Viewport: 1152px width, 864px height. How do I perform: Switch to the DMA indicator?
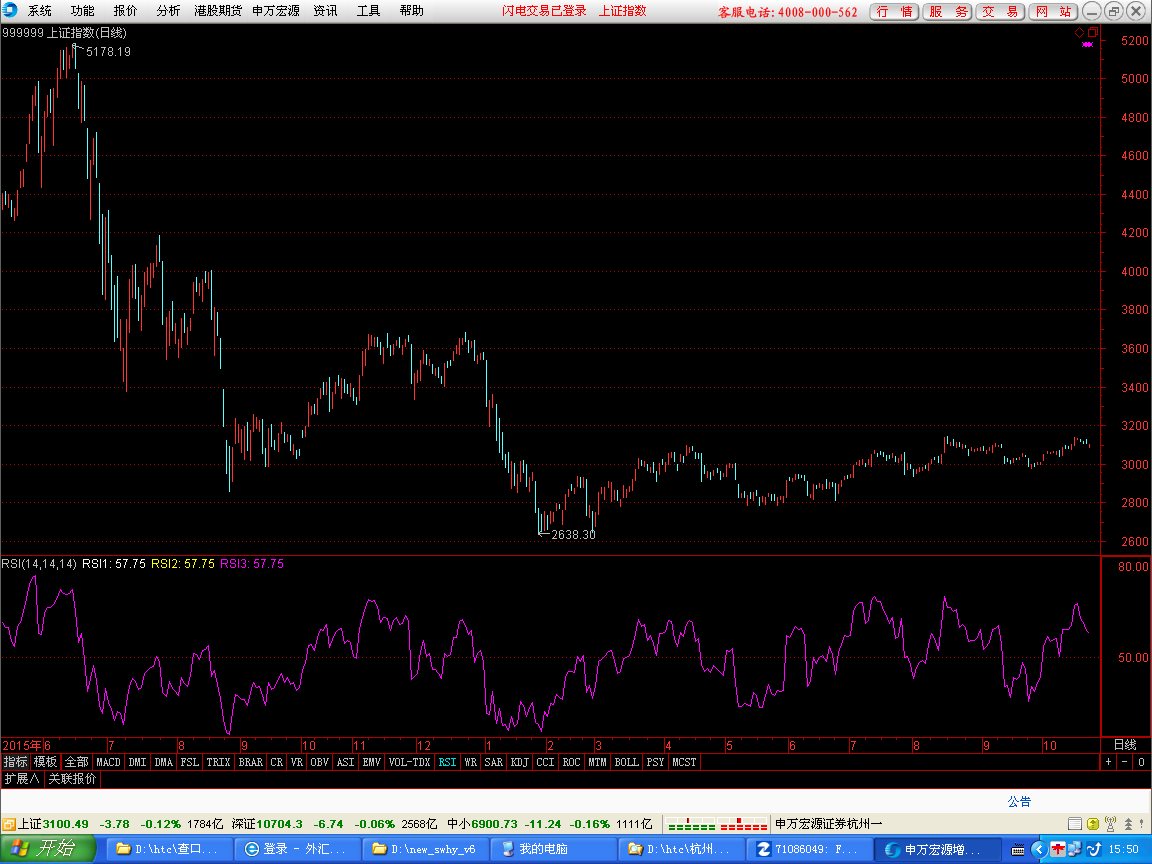click(164, 762)
